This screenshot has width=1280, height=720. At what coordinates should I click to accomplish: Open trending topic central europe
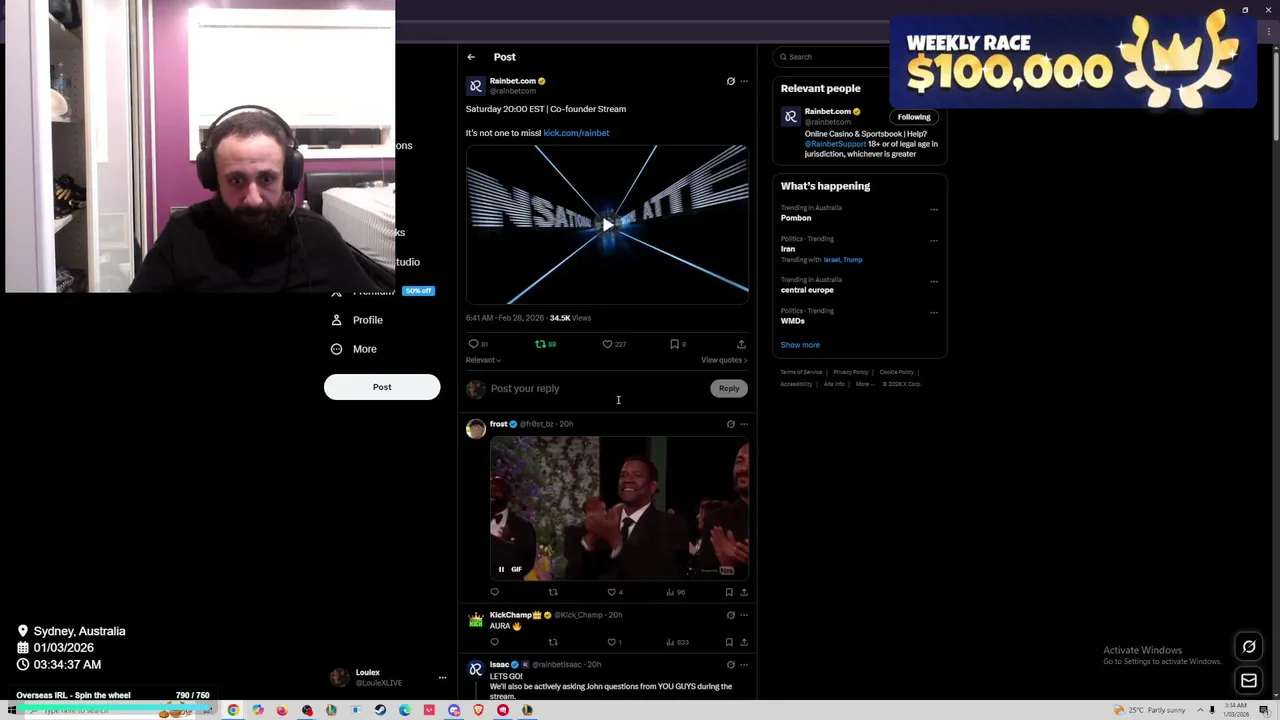point(807,290)
